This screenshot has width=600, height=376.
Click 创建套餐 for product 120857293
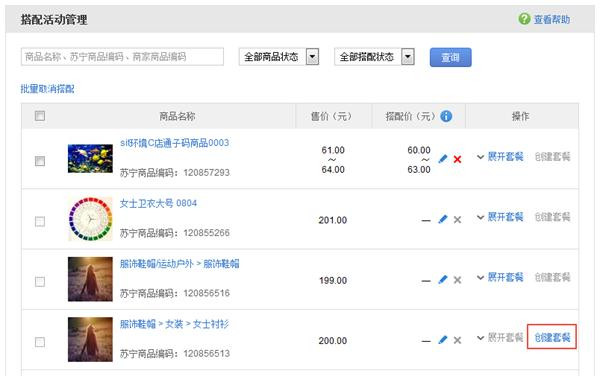click(552, 157)
